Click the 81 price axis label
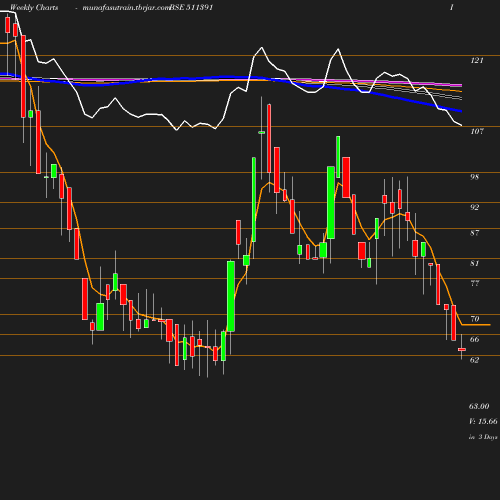500x500 pixels. 475,264
